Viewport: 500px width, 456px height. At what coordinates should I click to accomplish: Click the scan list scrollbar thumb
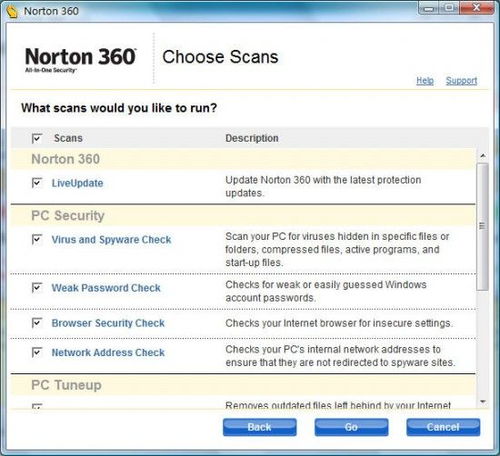click(482, 227)
